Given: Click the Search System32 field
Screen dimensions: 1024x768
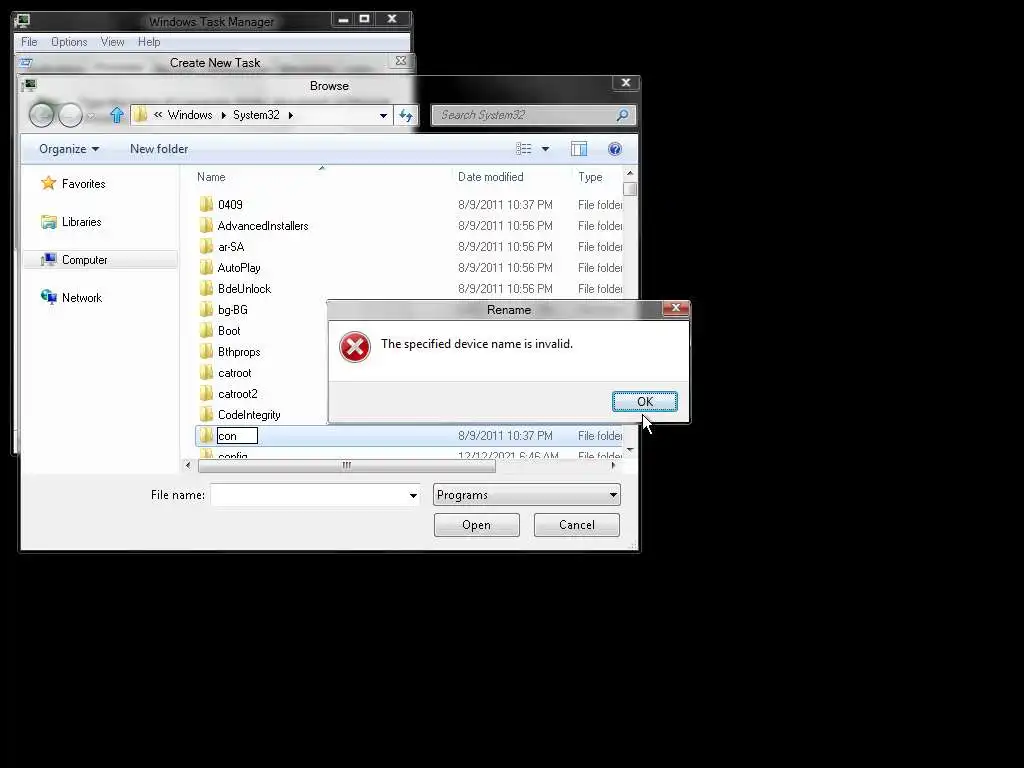Looking at the screenshot, I should tap(533, 115).
